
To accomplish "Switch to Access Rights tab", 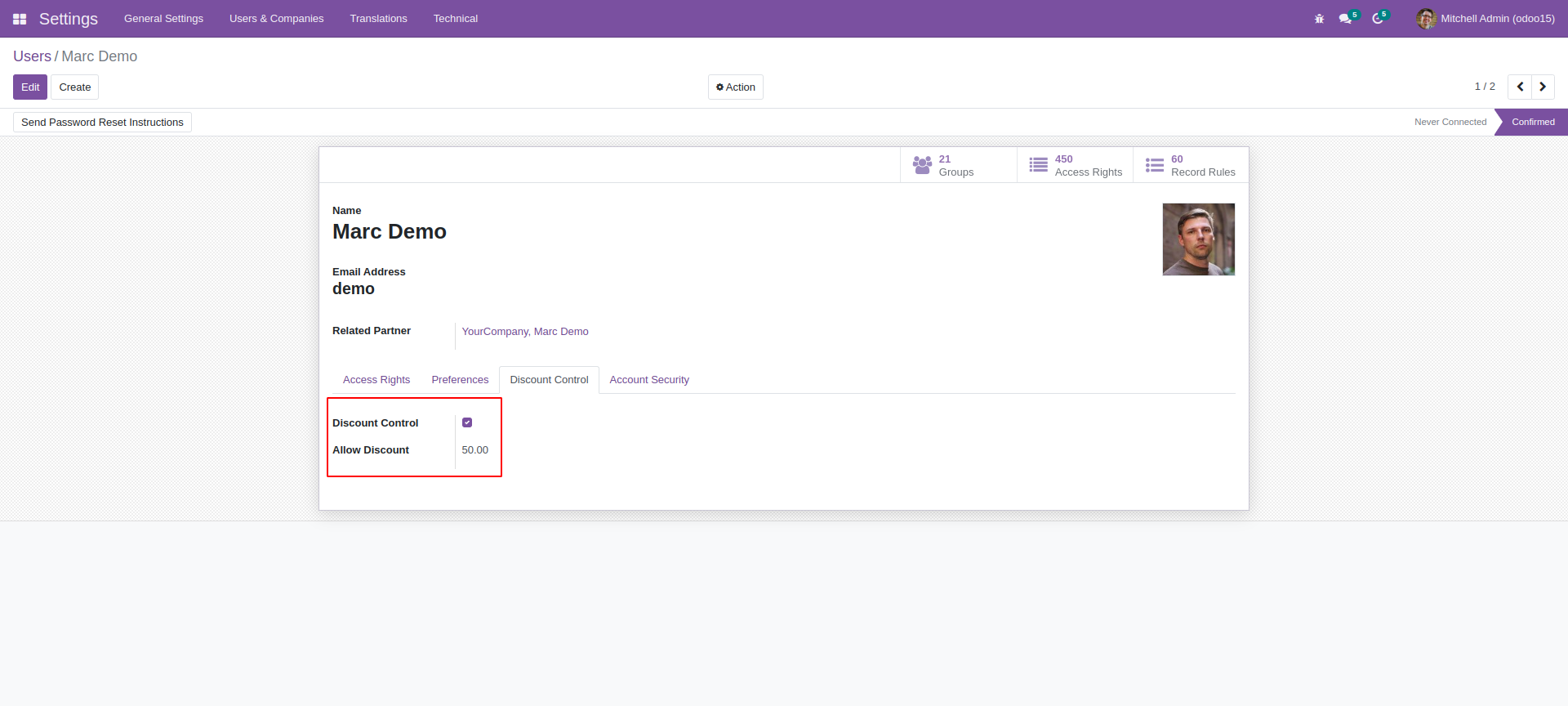I will [x=376, y=380].
